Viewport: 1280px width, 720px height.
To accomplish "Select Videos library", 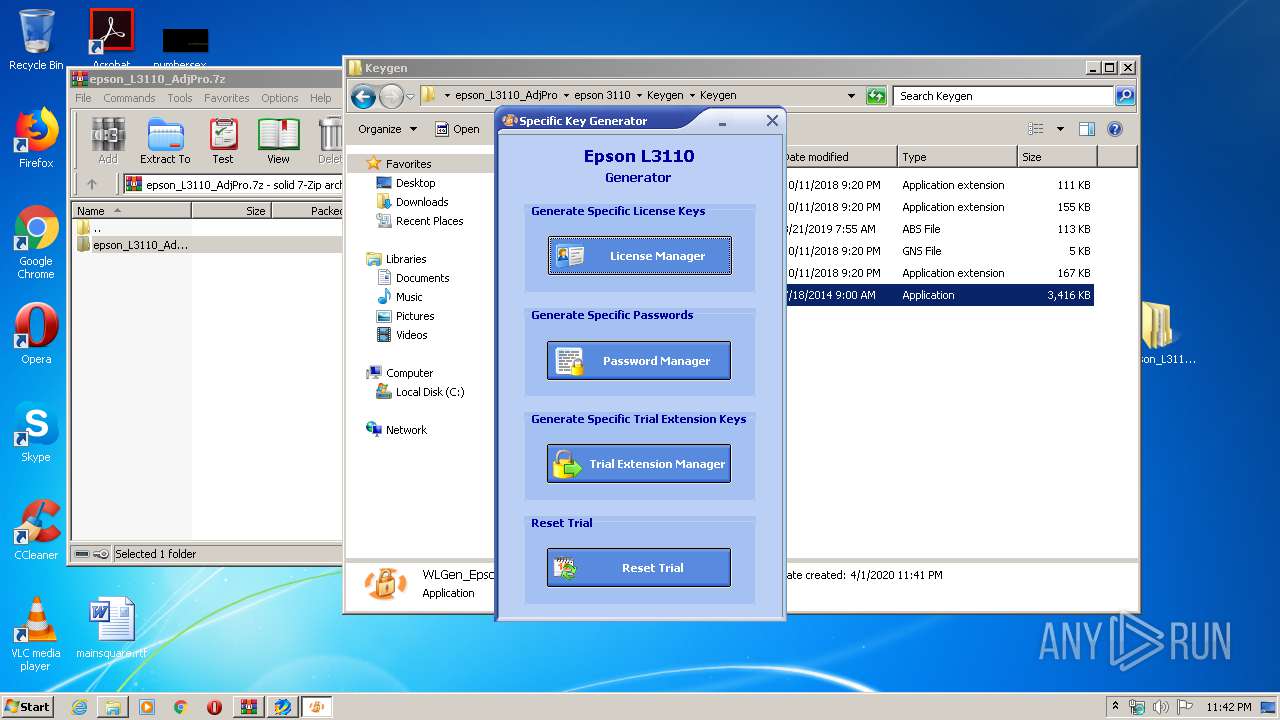I will point(411,335).
